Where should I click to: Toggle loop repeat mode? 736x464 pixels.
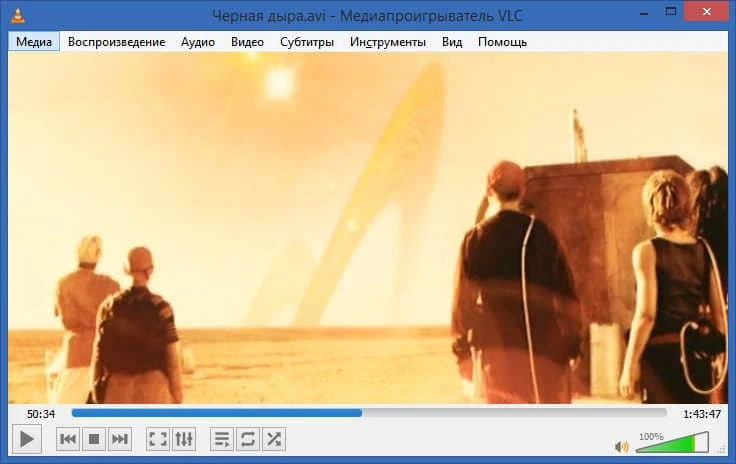pyautogui.click(x=248, y=439)
